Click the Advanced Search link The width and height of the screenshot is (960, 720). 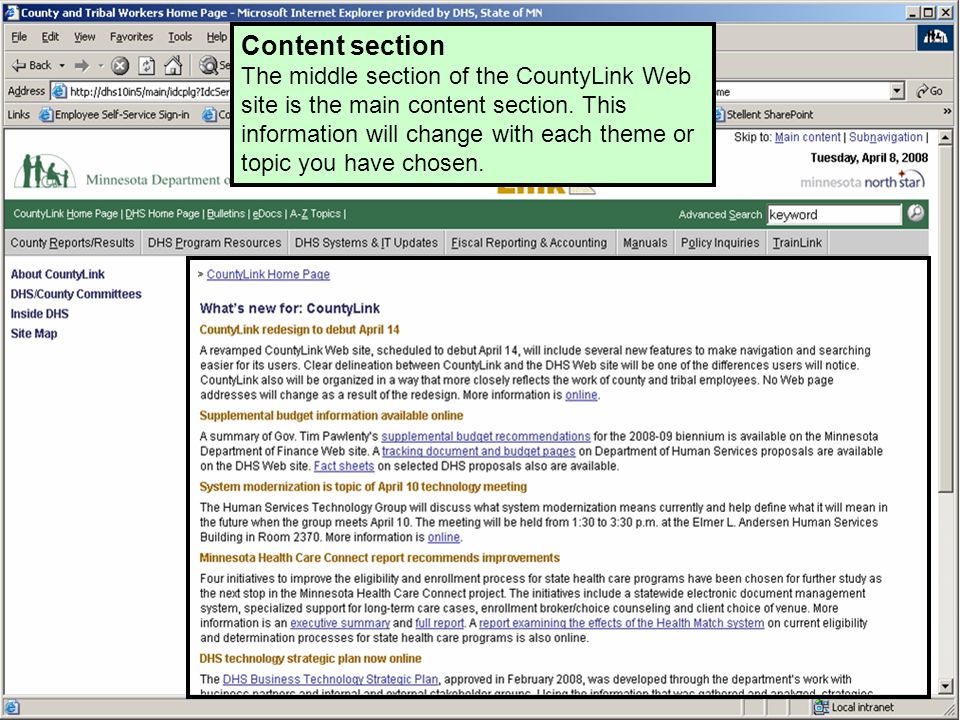click(720, 214)
